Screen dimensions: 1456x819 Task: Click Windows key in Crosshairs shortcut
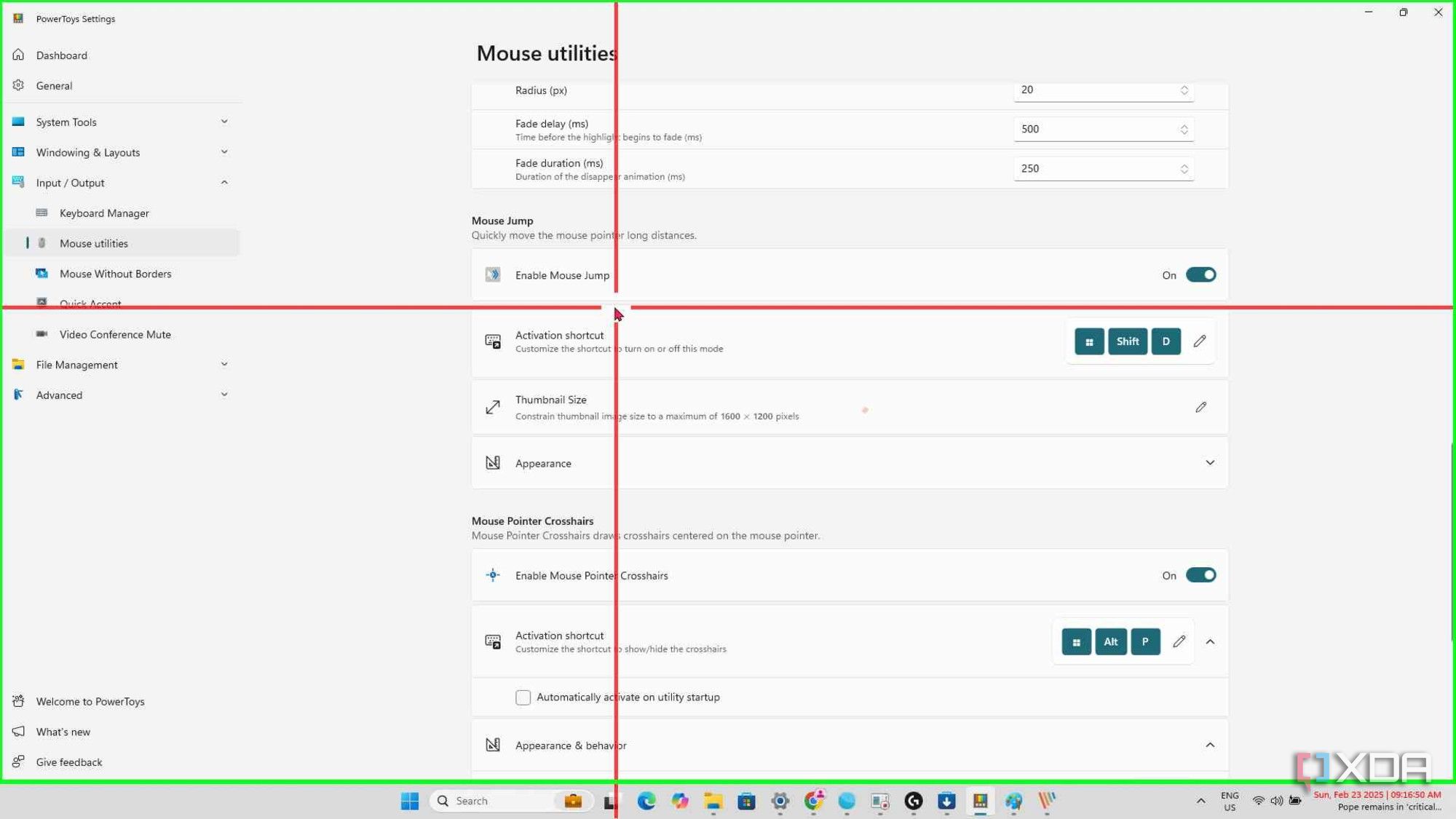1076,642
